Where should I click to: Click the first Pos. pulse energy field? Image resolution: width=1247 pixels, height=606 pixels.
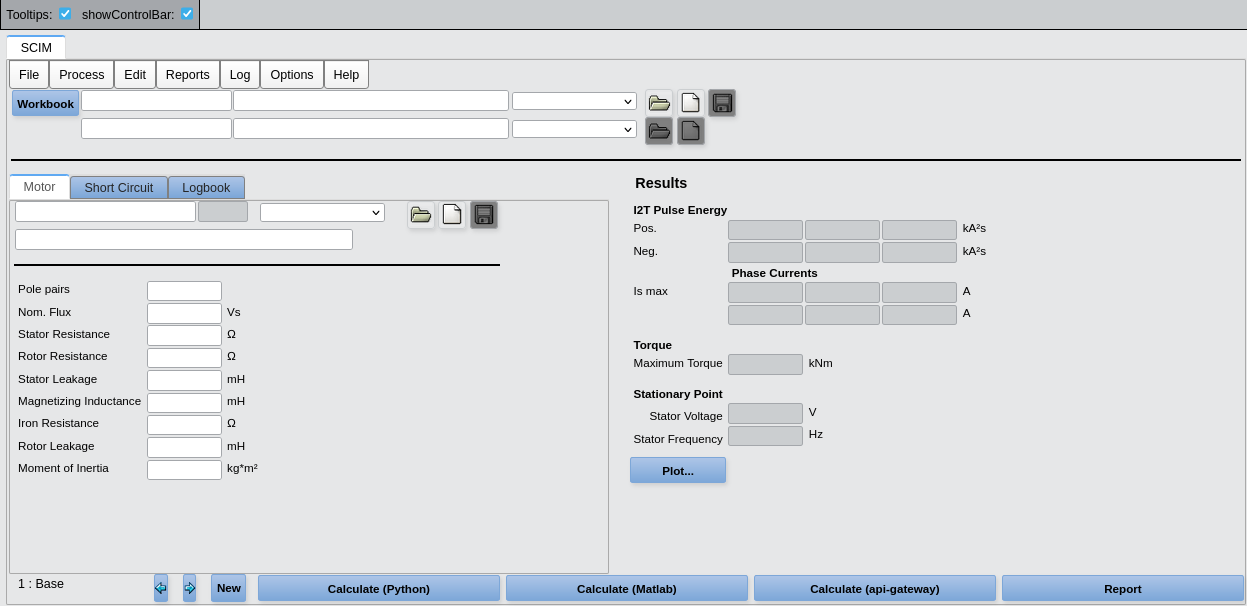[765, 230]
